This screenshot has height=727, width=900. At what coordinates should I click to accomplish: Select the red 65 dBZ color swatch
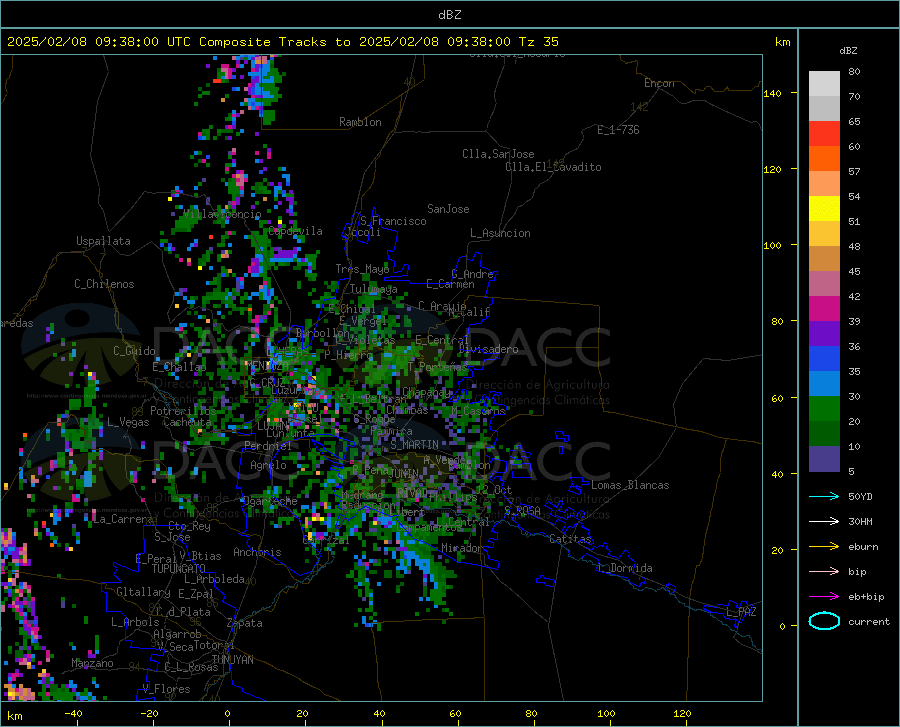pos(824,134)
